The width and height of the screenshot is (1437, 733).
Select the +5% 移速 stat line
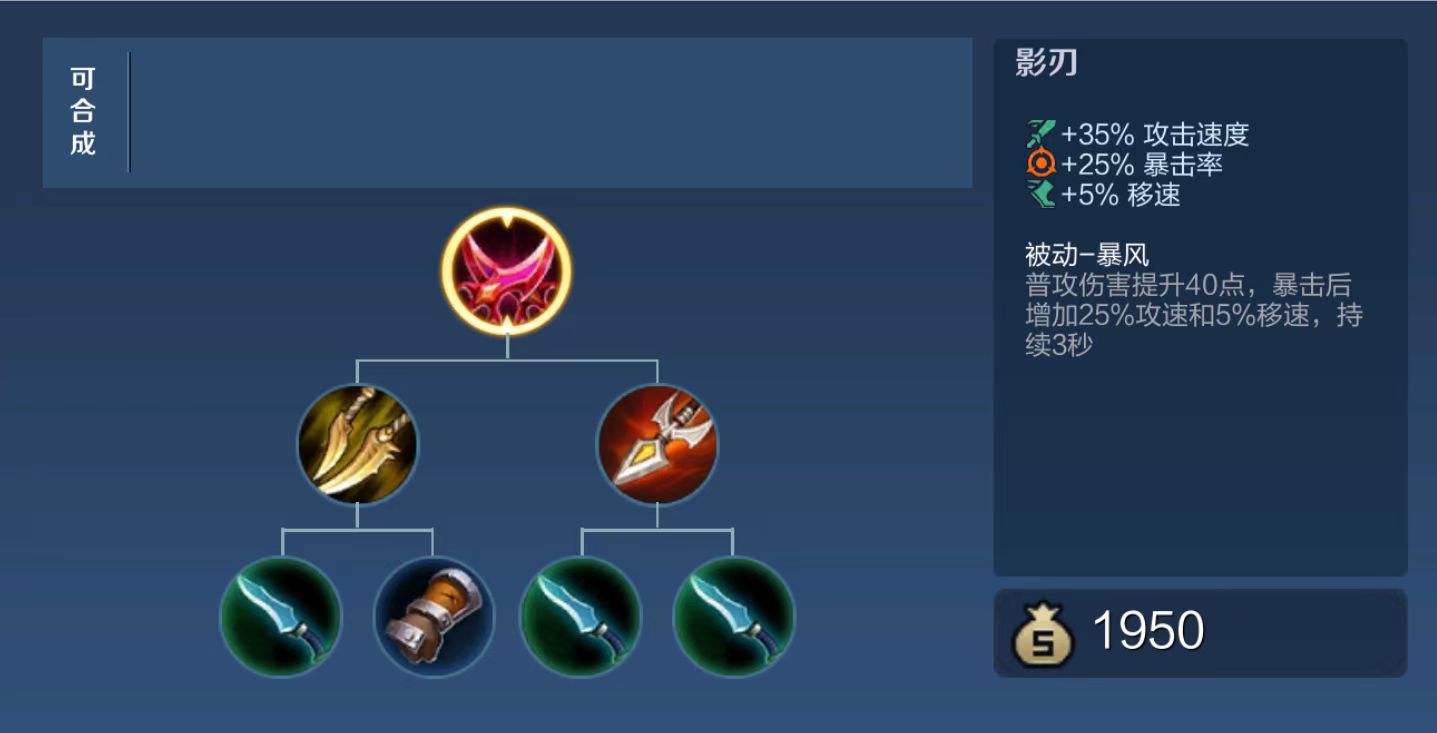tap(1104, 194)
